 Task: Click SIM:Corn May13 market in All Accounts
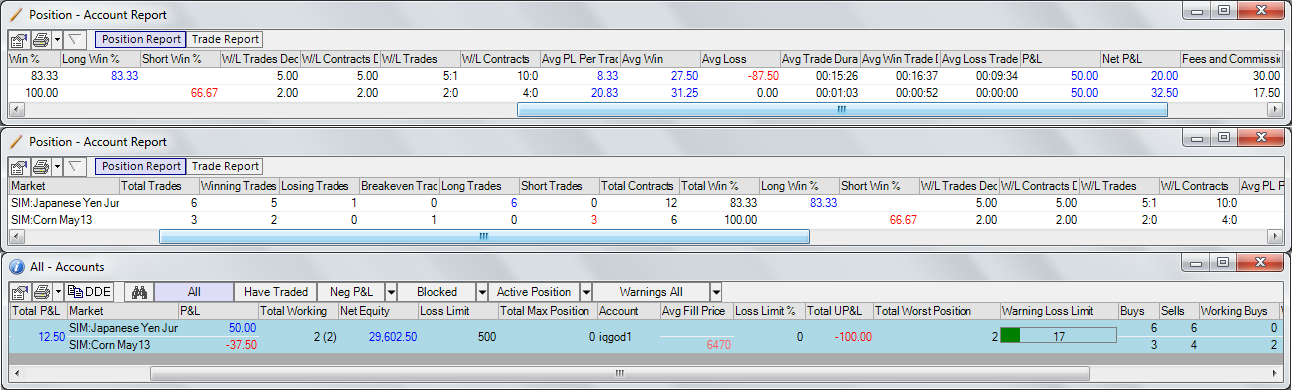coord(109,345)
